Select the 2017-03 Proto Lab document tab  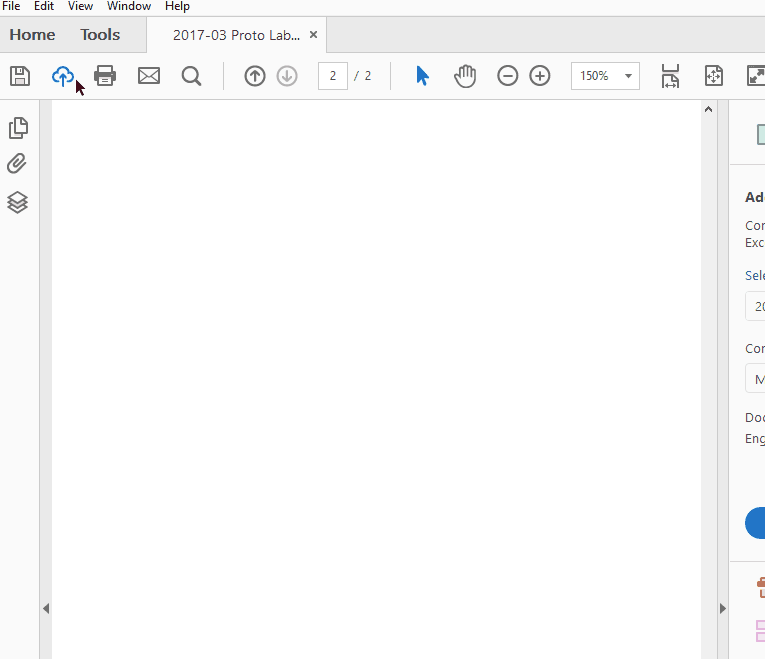pyautogui.click(x=236, y=35)
